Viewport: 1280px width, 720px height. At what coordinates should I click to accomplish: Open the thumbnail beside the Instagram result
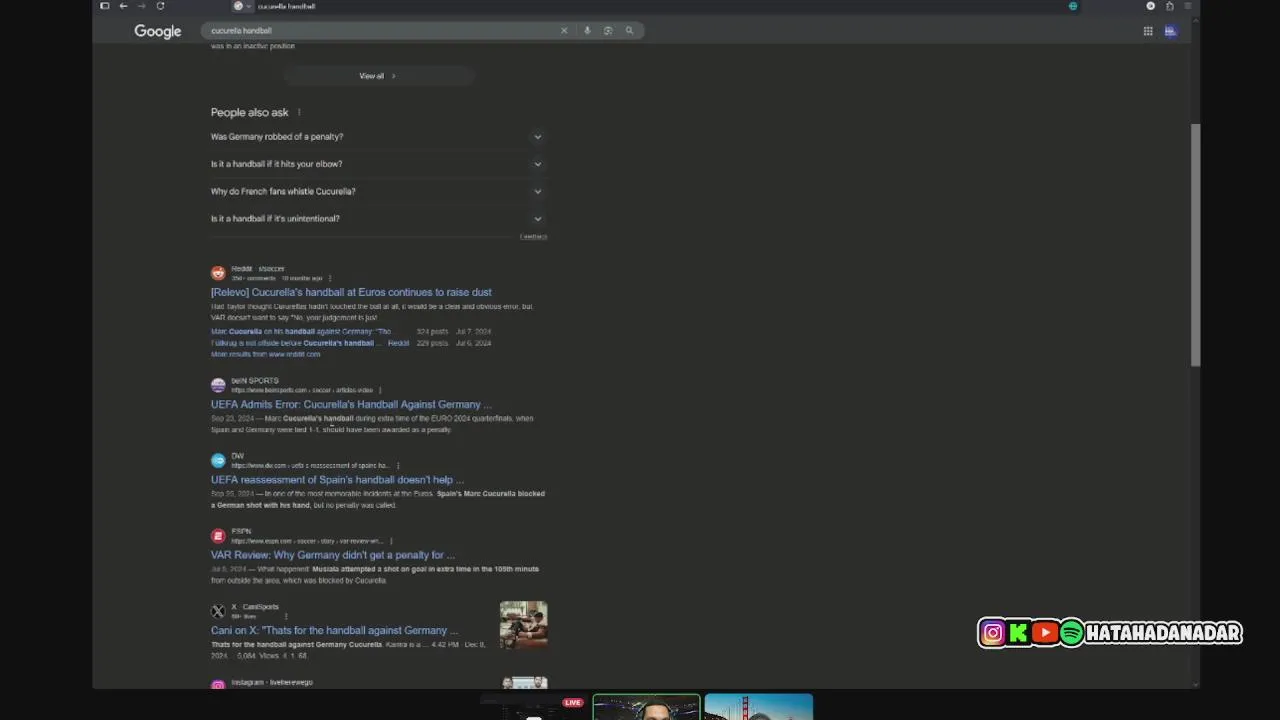click(524, 683)
